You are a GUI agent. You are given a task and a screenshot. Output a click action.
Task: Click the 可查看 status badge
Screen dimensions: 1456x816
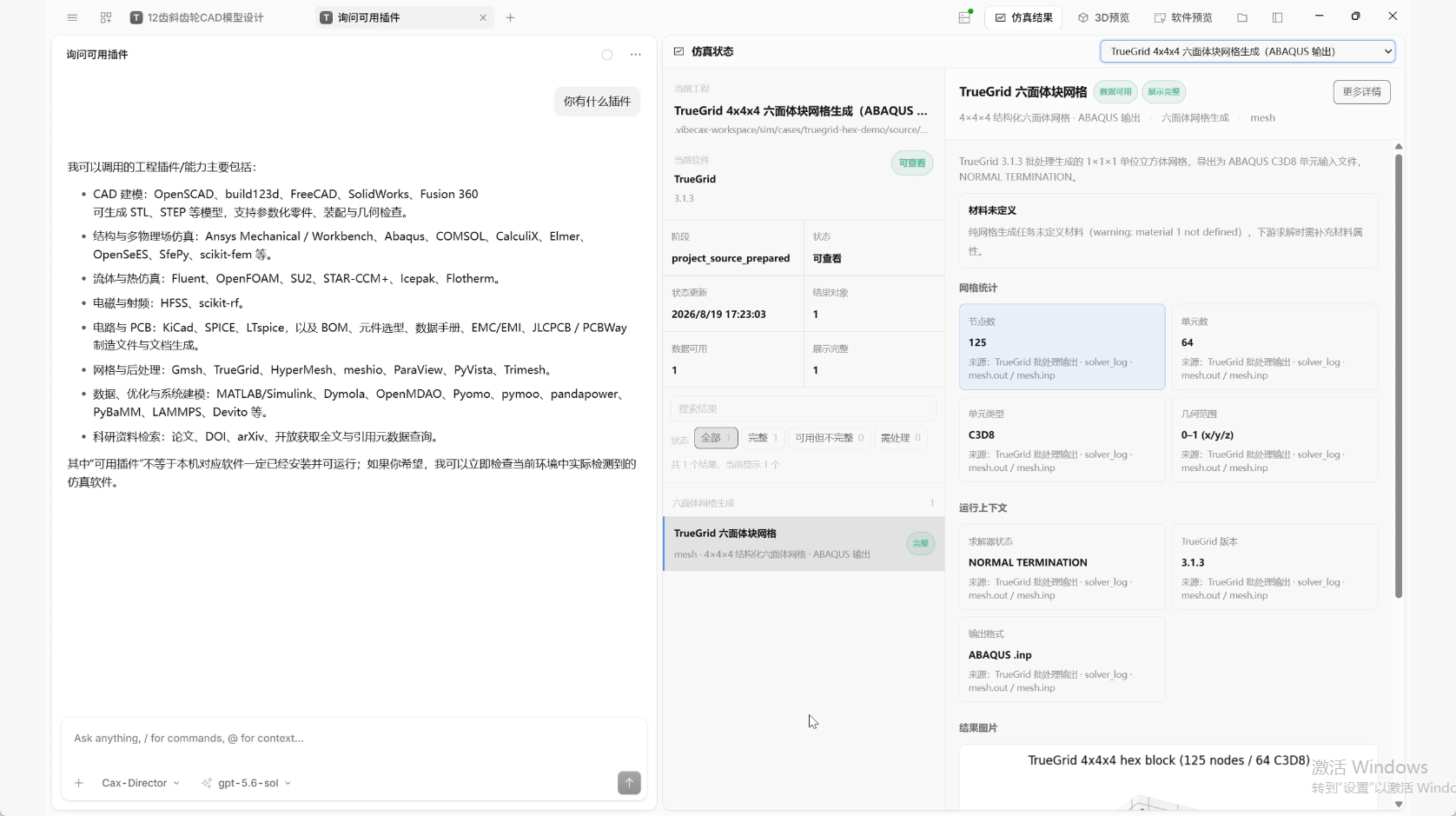[x=912, y=163]
